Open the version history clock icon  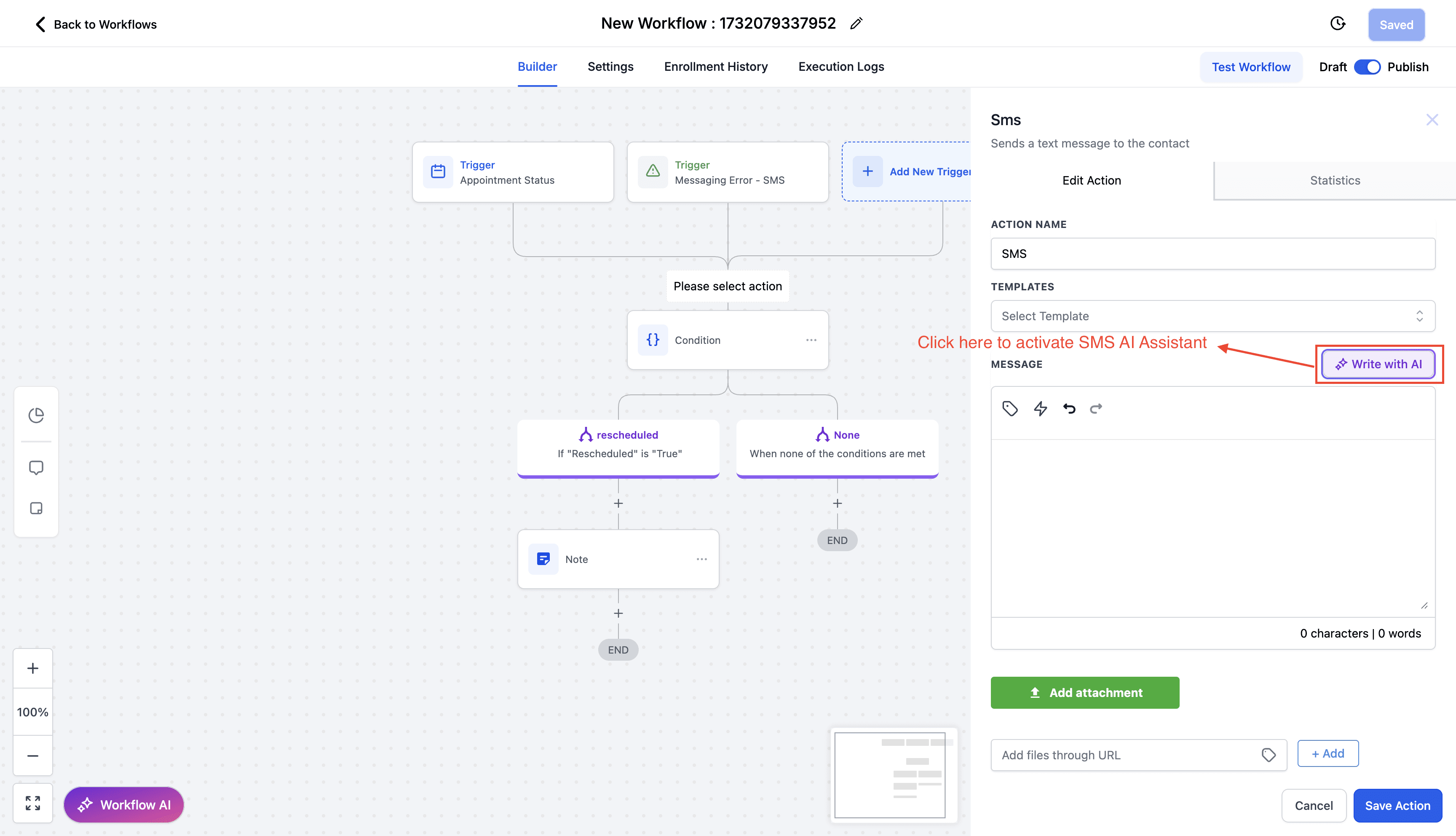[1338, 24]
